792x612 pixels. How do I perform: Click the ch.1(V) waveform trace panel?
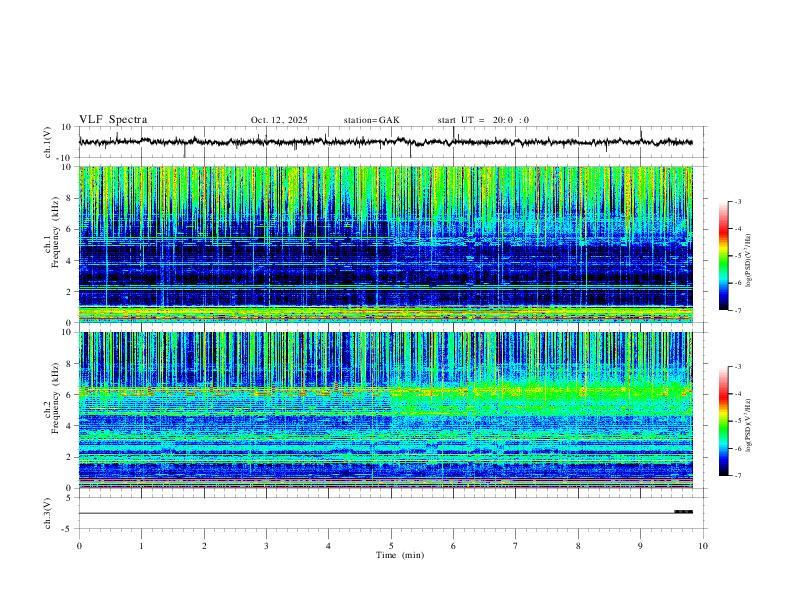386,142
